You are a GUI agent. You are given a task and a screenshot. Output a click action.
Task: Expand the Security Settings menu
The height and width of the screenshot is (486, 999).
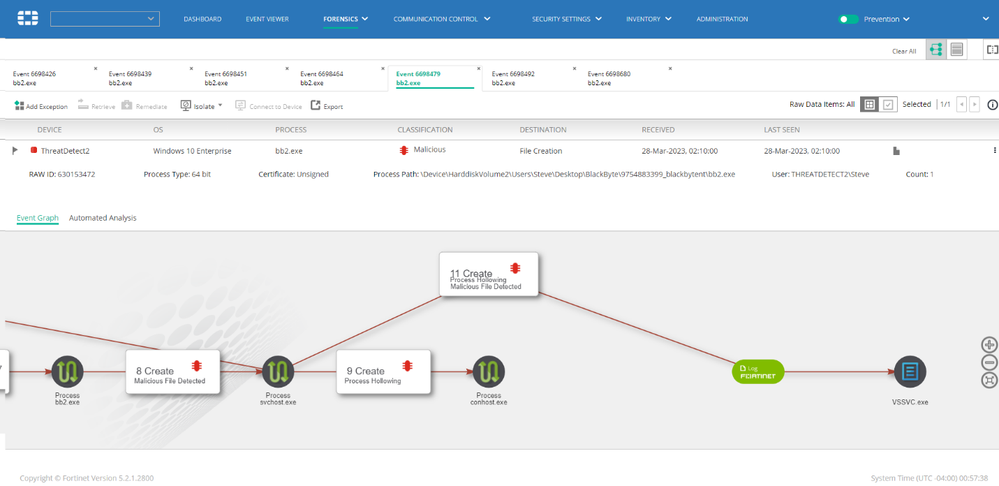click(566, 19)
